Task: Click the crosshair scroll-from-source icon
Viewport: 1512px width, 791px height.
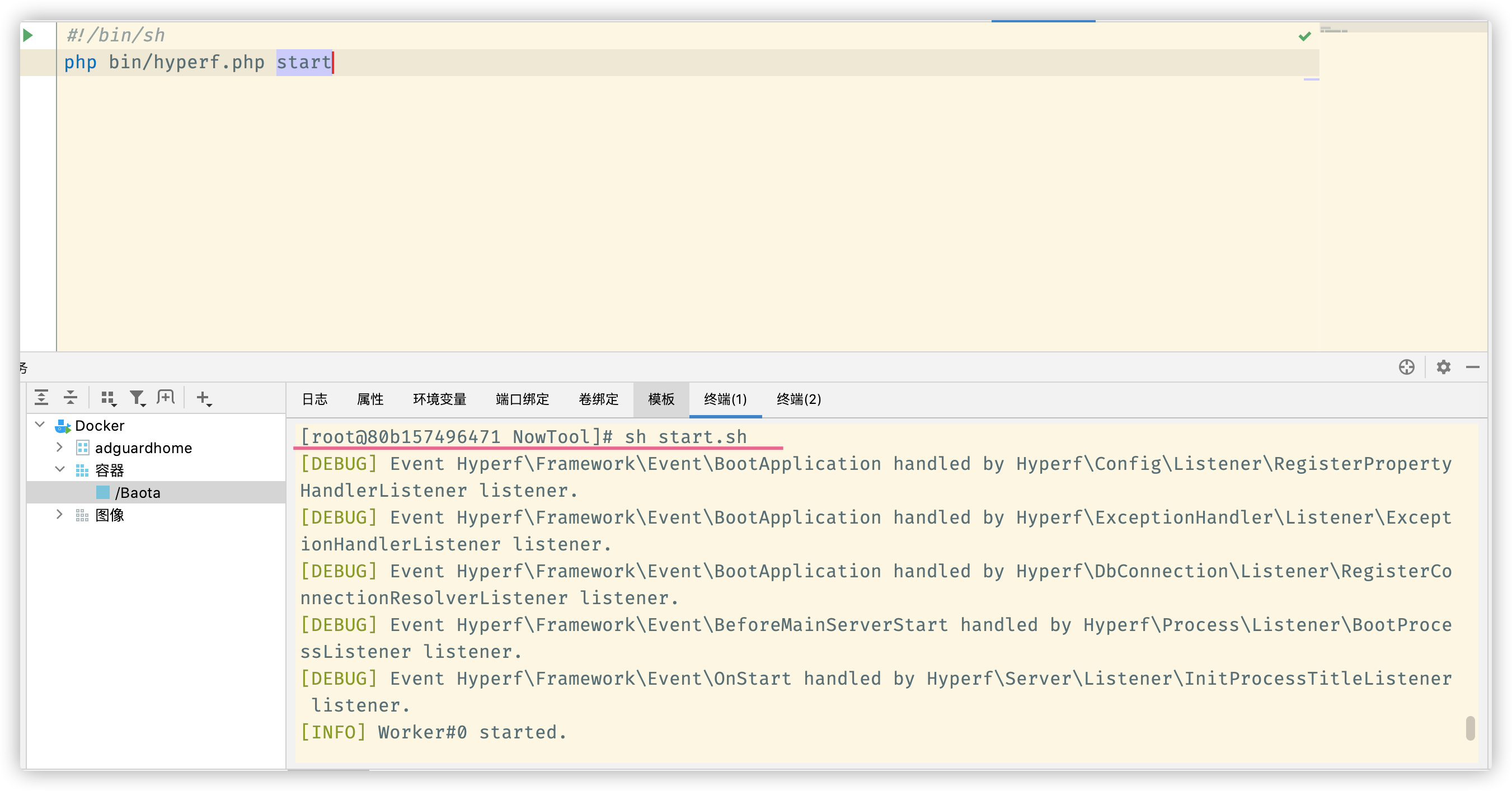Action: 1406,368
